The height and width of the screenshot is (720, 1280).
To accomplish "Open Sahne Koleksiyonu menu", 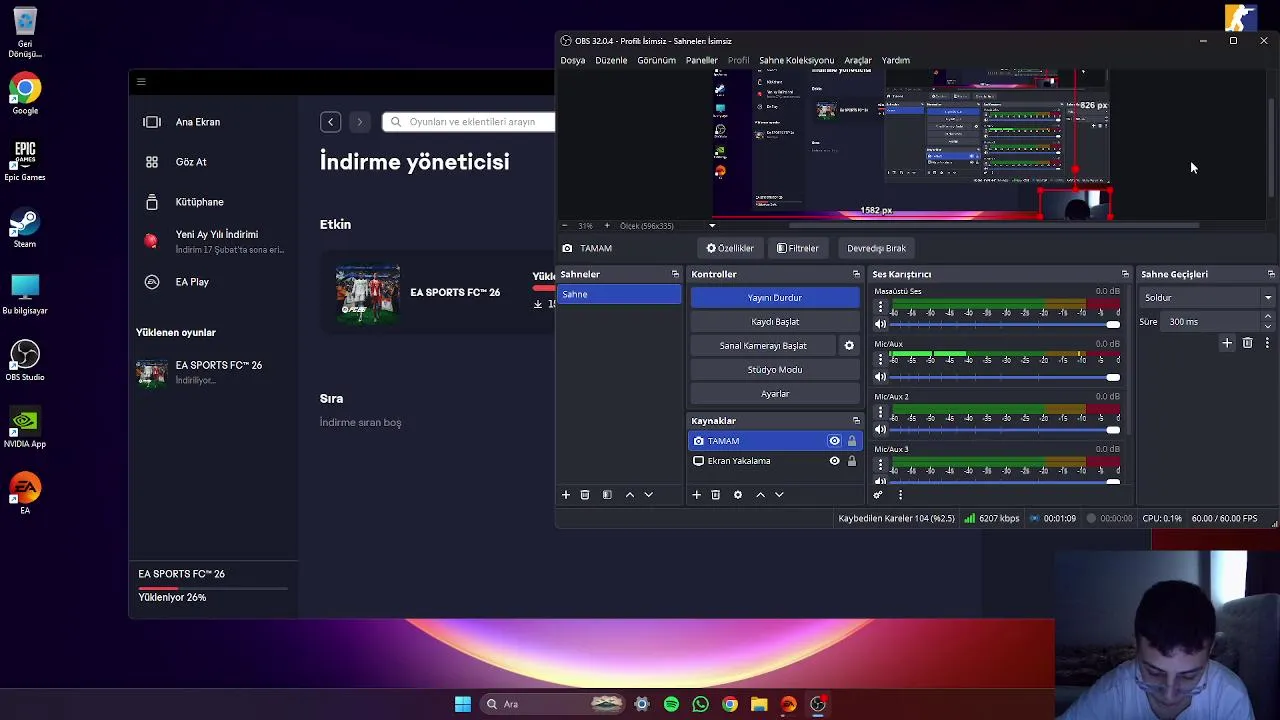I will point(796,60).
